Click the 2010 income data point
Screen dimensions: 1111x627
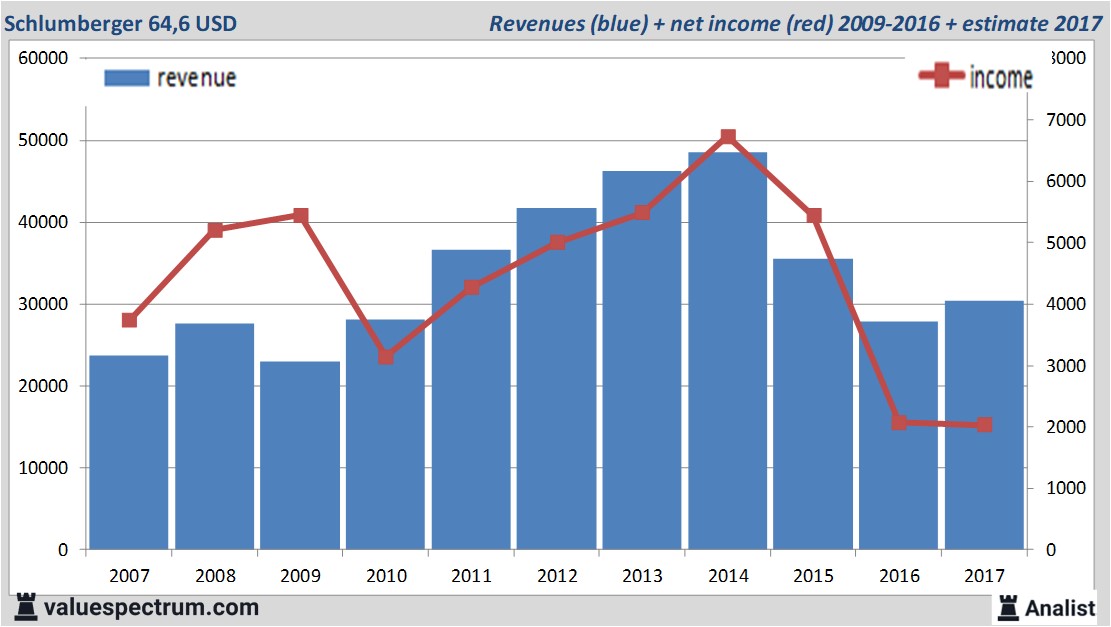tap(385, 356)
